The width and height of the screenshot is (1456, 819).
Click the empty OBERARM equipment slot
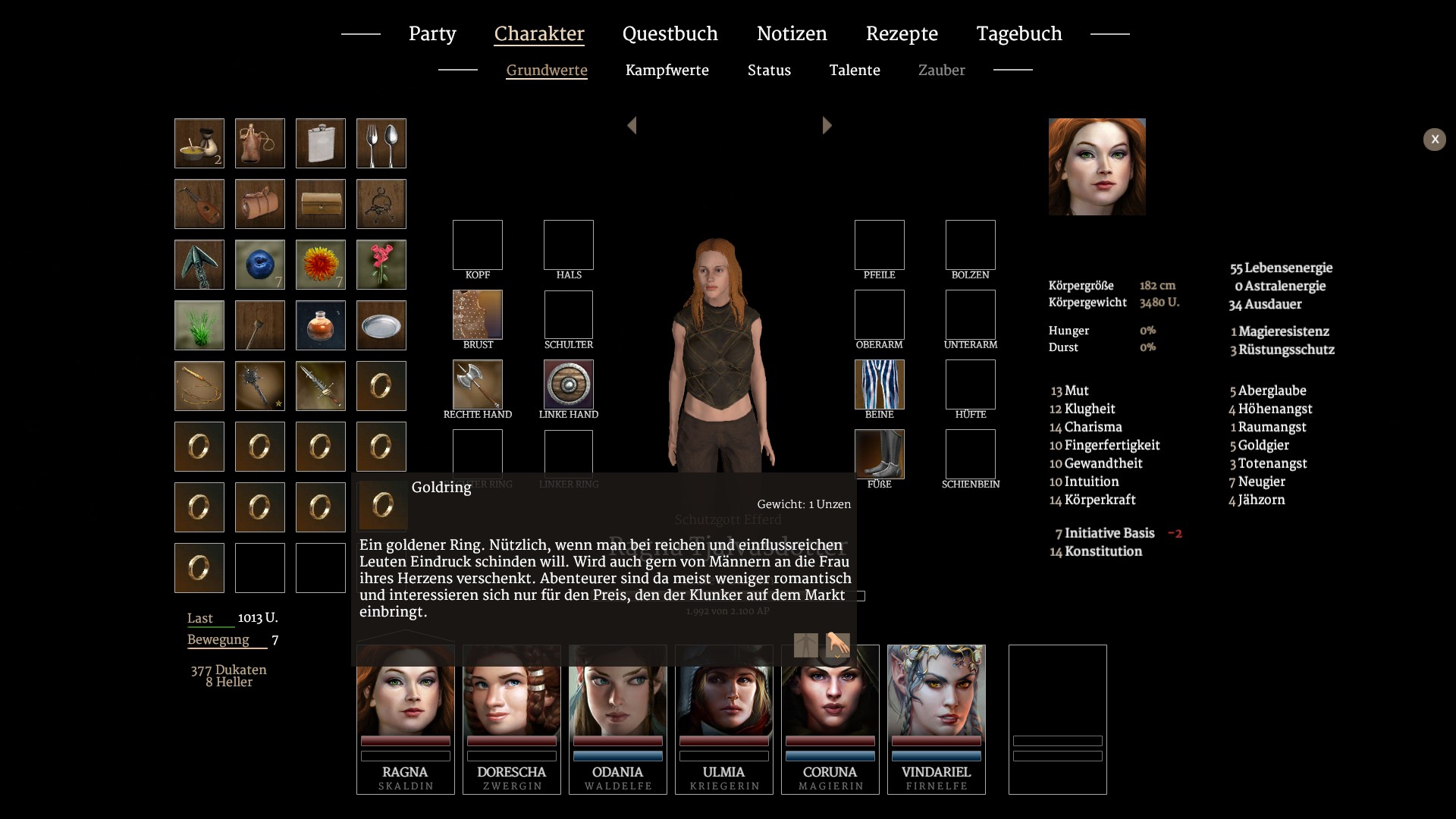pyautogui.click(x=880, y=315)
